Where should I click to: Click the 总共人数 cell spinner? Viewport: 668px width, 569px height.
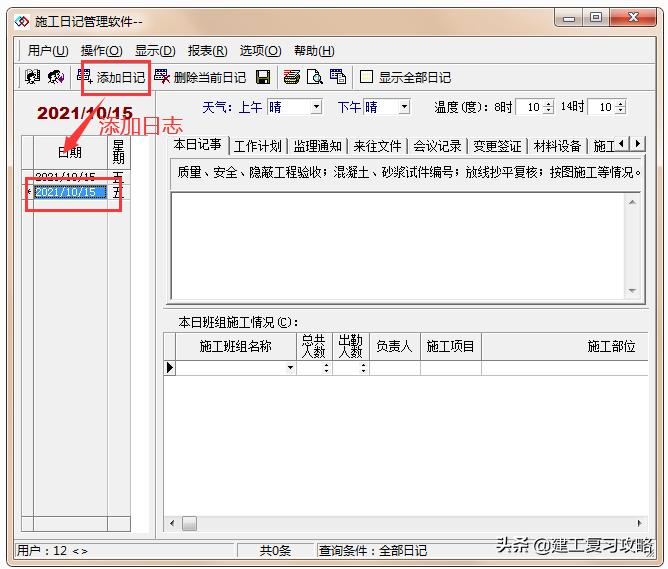tap(326, 368)
